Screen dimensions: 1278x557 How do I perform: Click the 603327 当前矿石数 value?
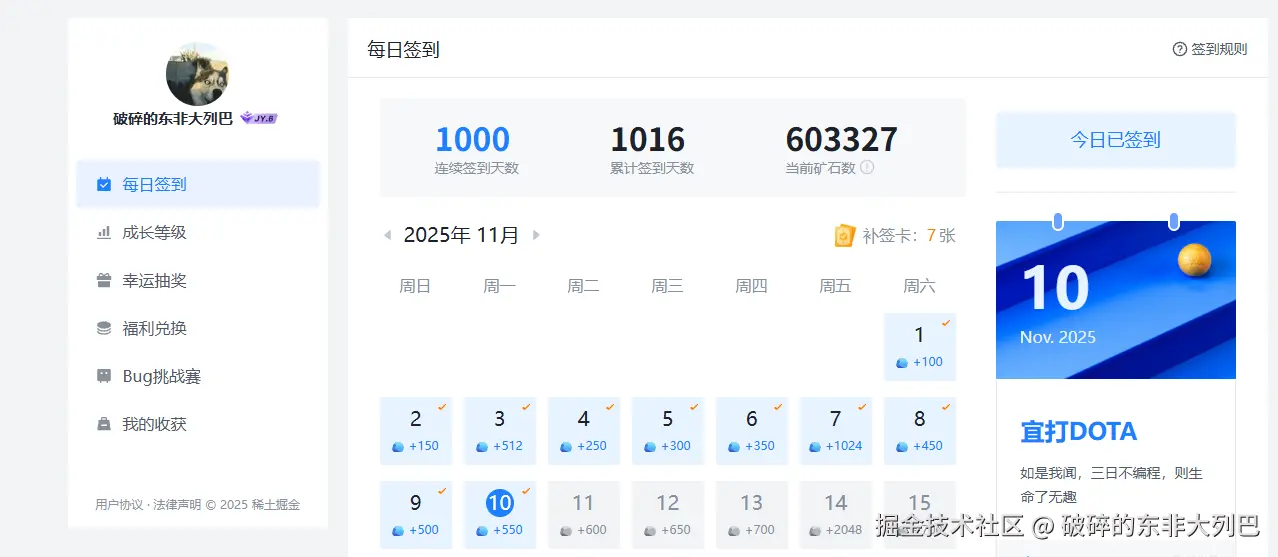tap(842, 139)
